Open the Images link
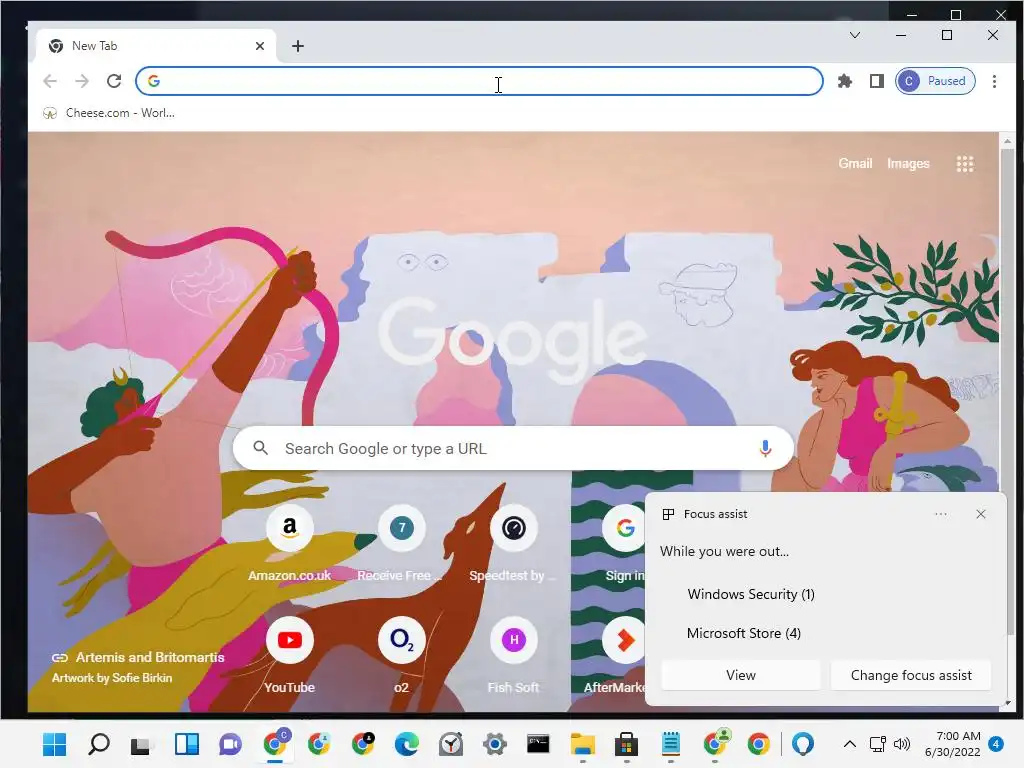Screen dimensions: 1024x768 tap(908, 163)
